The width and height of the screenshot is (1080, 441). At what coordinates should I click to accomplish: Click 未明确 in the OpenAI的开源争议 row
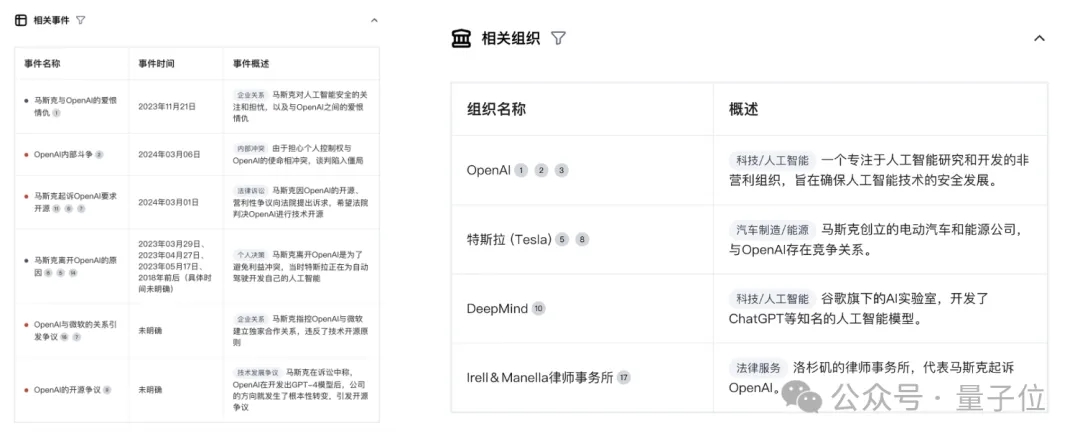tap(150, 390)
